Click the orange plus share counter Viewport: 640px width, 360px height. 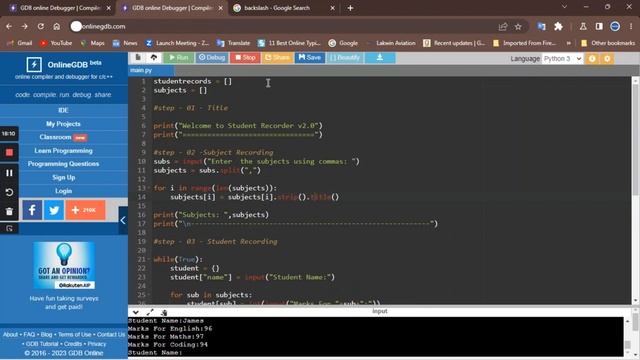click(85, 210)
